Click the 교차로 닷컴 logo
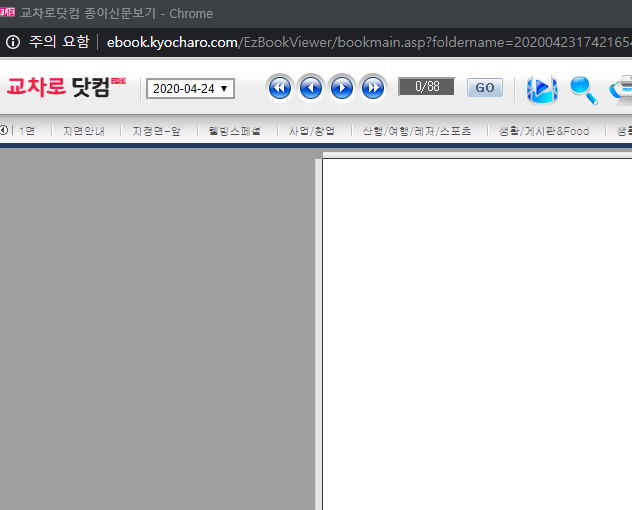The image size is (632, 510). click(x=66, y=87)
